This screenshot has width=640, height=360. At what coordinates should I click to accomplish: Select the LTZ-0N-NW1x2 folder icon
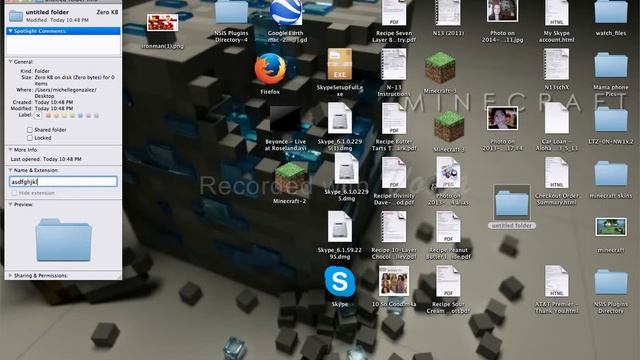[611, 119]
